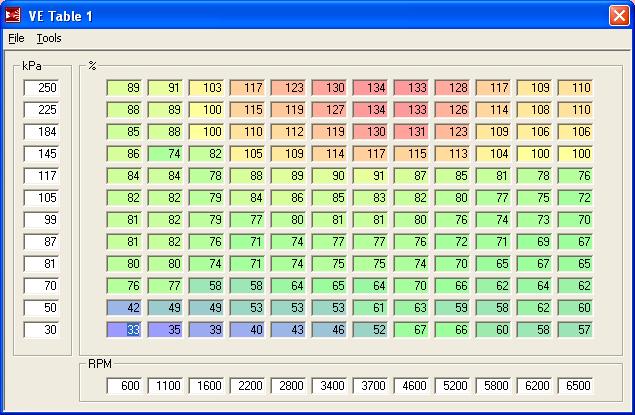Select the 105 kPa field

(42, 197)
